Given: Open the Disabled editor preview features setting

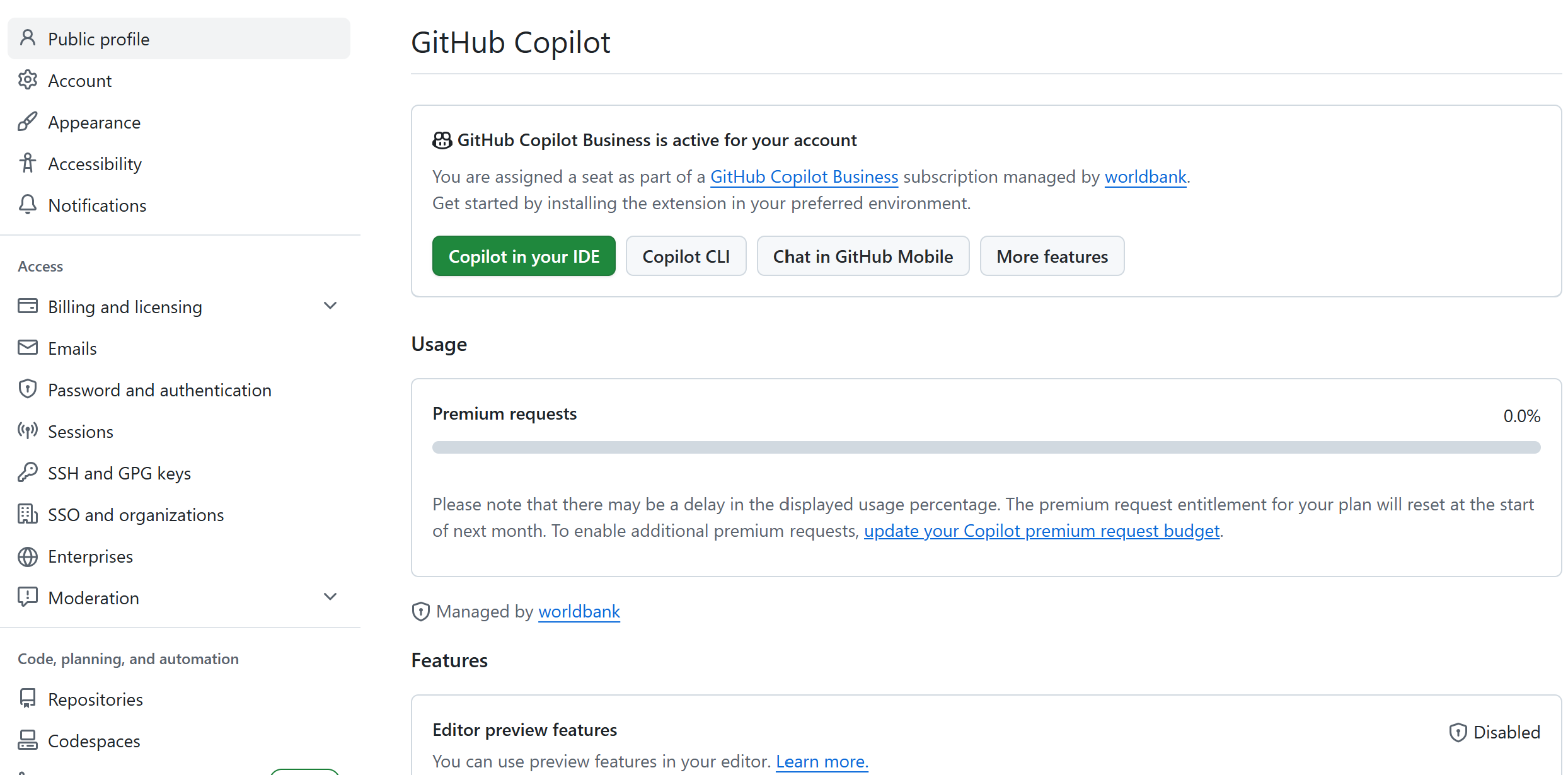Looking at the screenshot, I should [x=1494, y=732].
